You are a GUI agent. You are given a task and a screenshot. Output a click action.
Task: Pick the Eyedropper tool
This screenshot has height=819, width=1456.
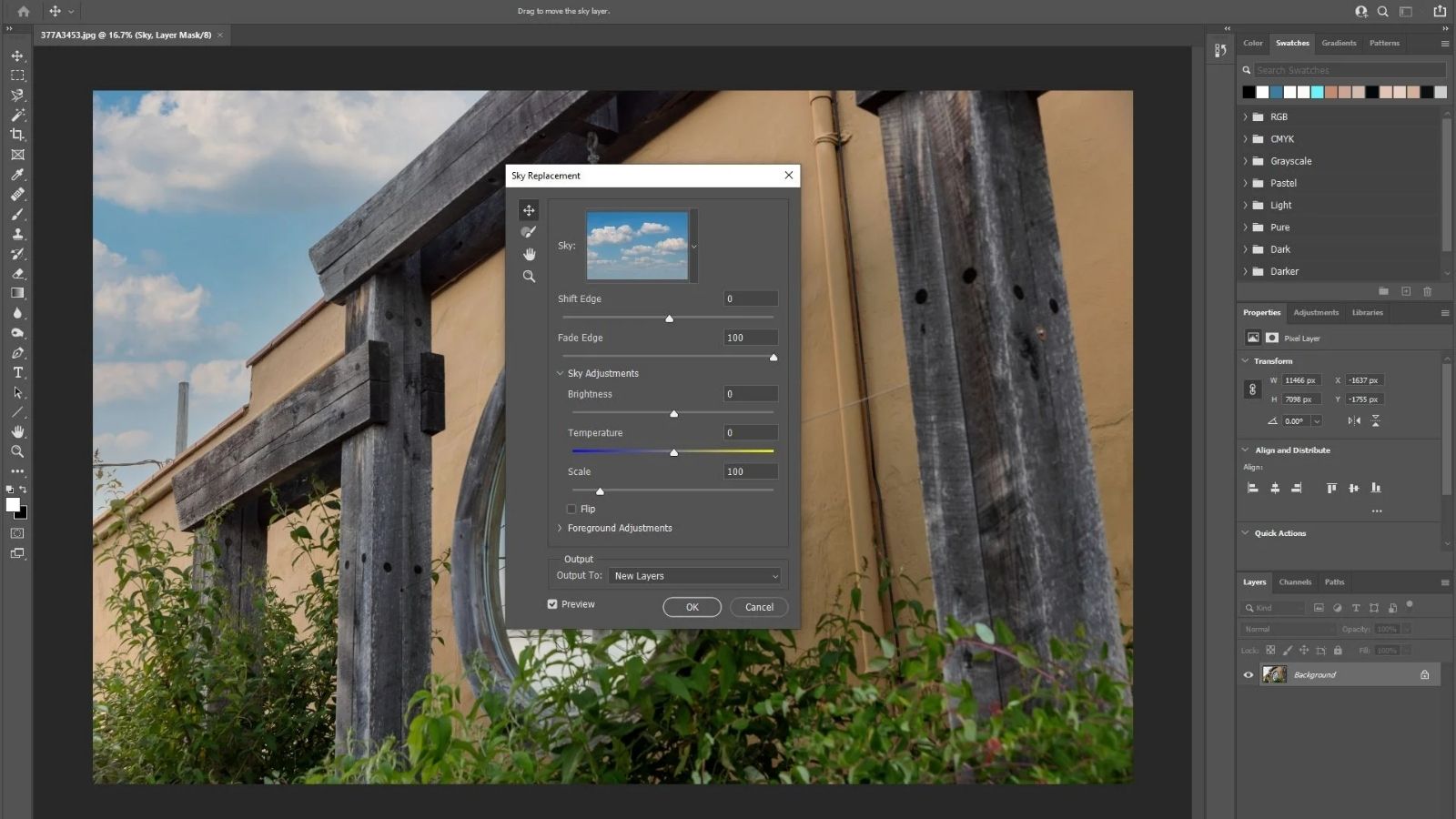click(x=17, y=175)
